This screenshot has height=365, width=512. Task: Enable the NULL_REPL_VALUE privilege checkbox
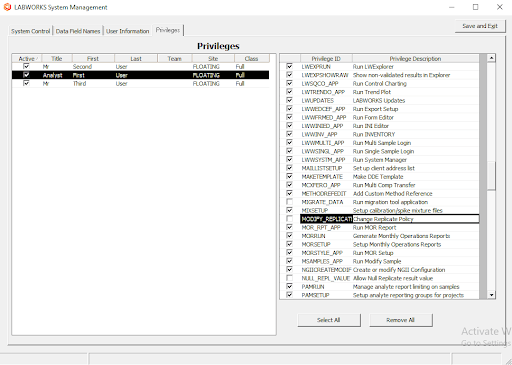289,278
